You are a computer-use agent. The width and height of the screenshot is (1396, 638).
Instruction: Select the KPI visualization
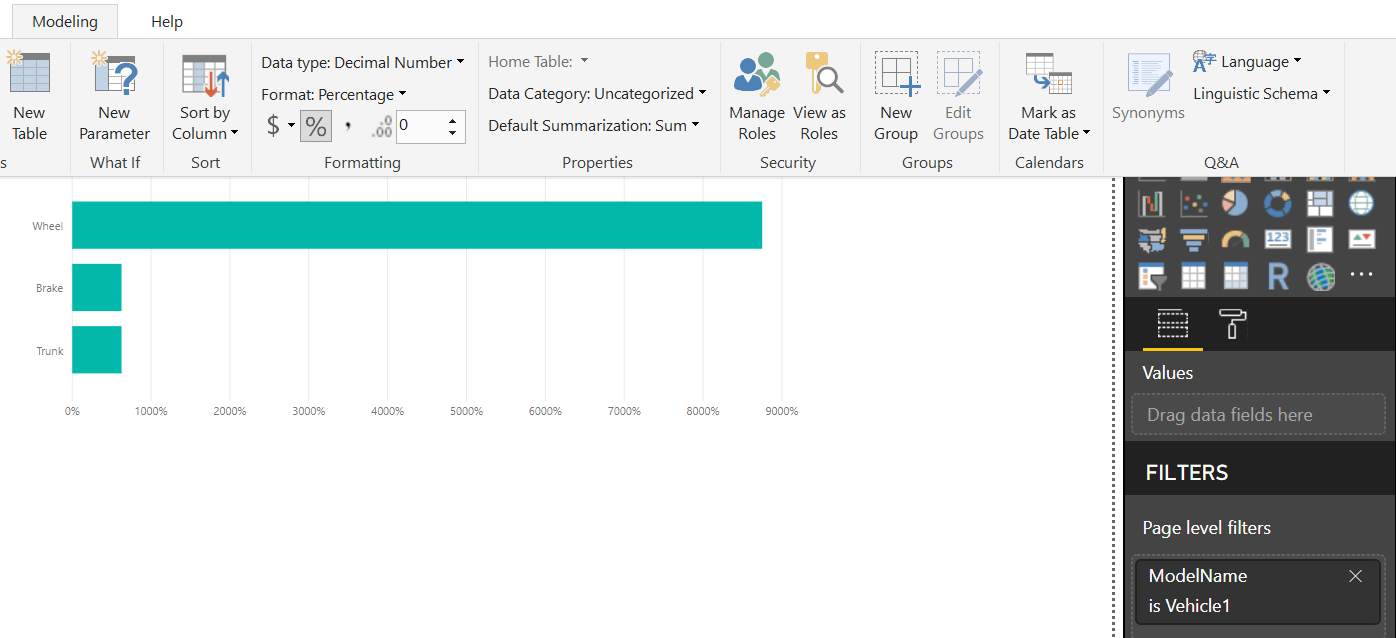1361,239
